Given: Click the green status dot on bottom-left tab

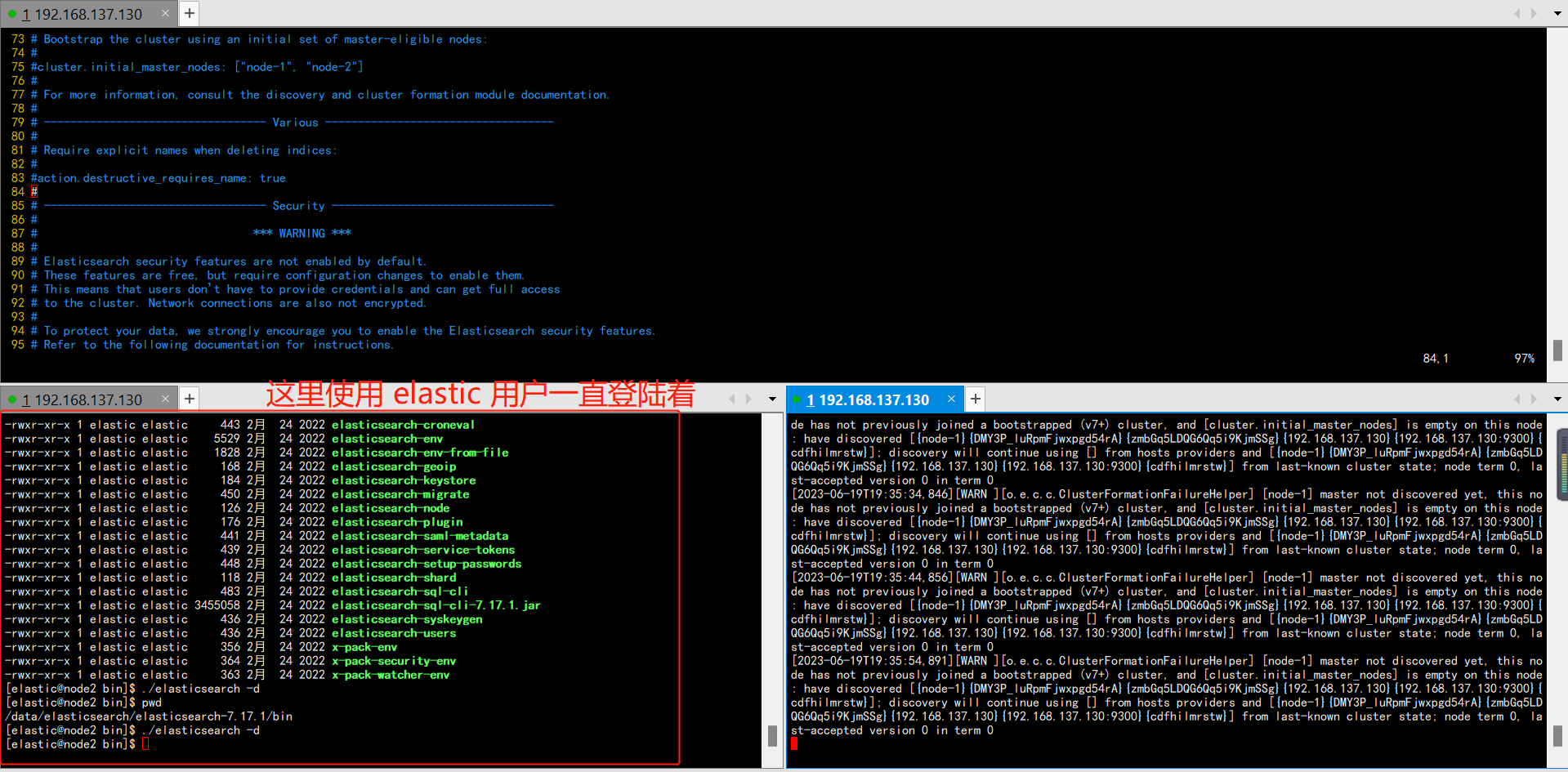Looking at the screenshot, I should [11, 399].
